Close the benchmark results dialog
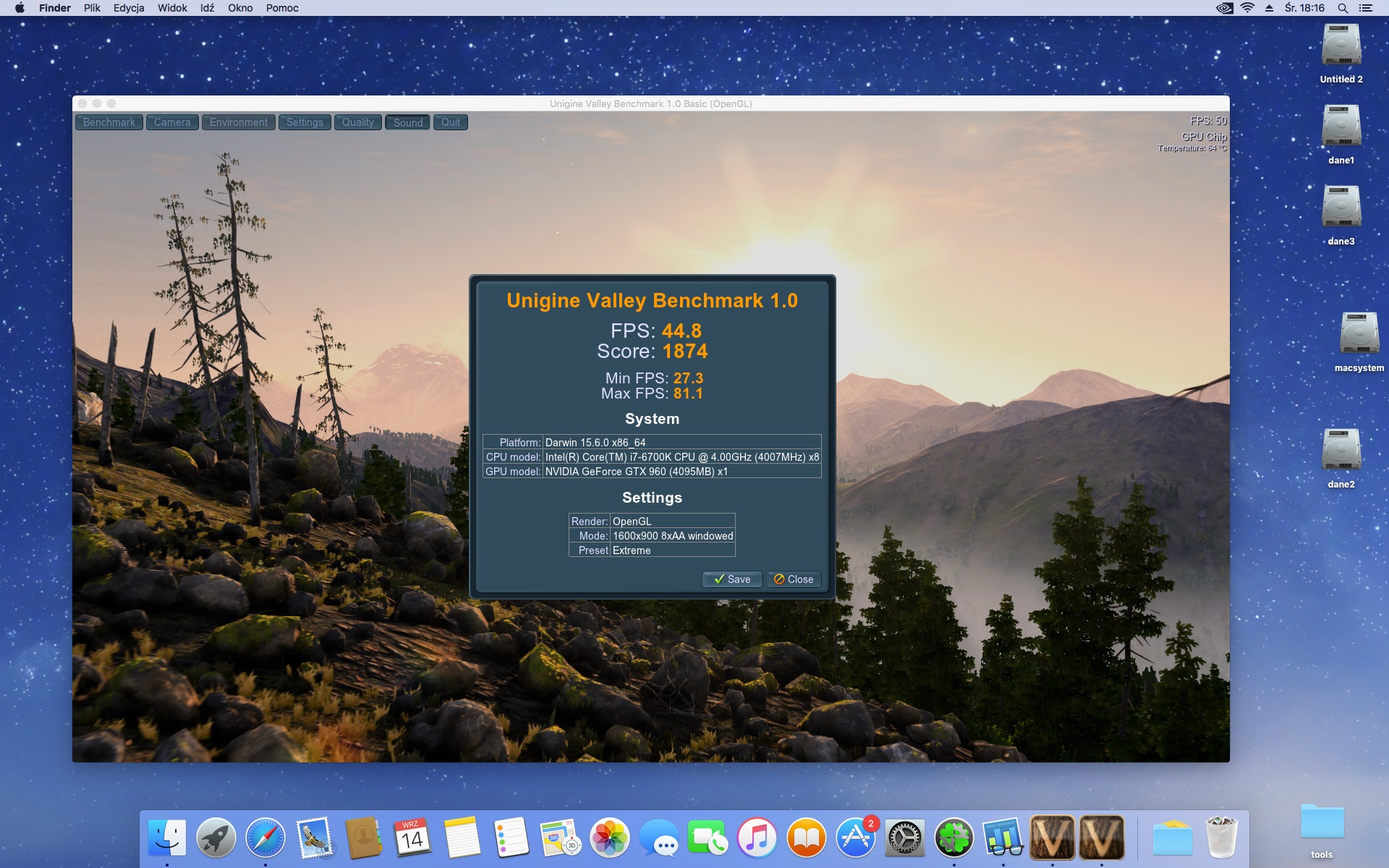This screenshot has height=868, width=1389. (x=794, y=579)
